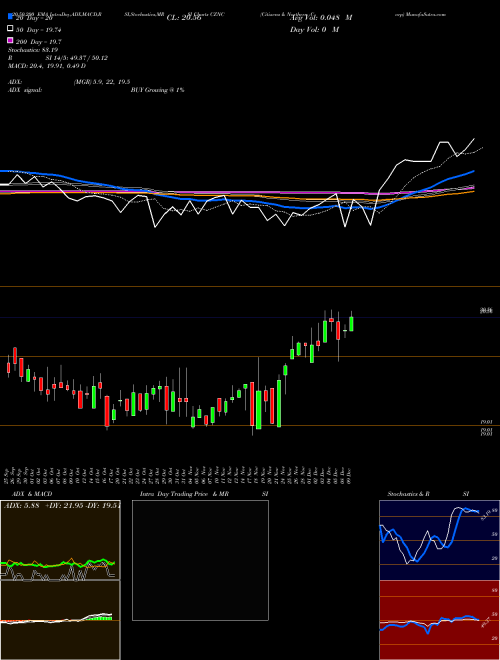Open the red RSI chart panel

pos(439,620)
